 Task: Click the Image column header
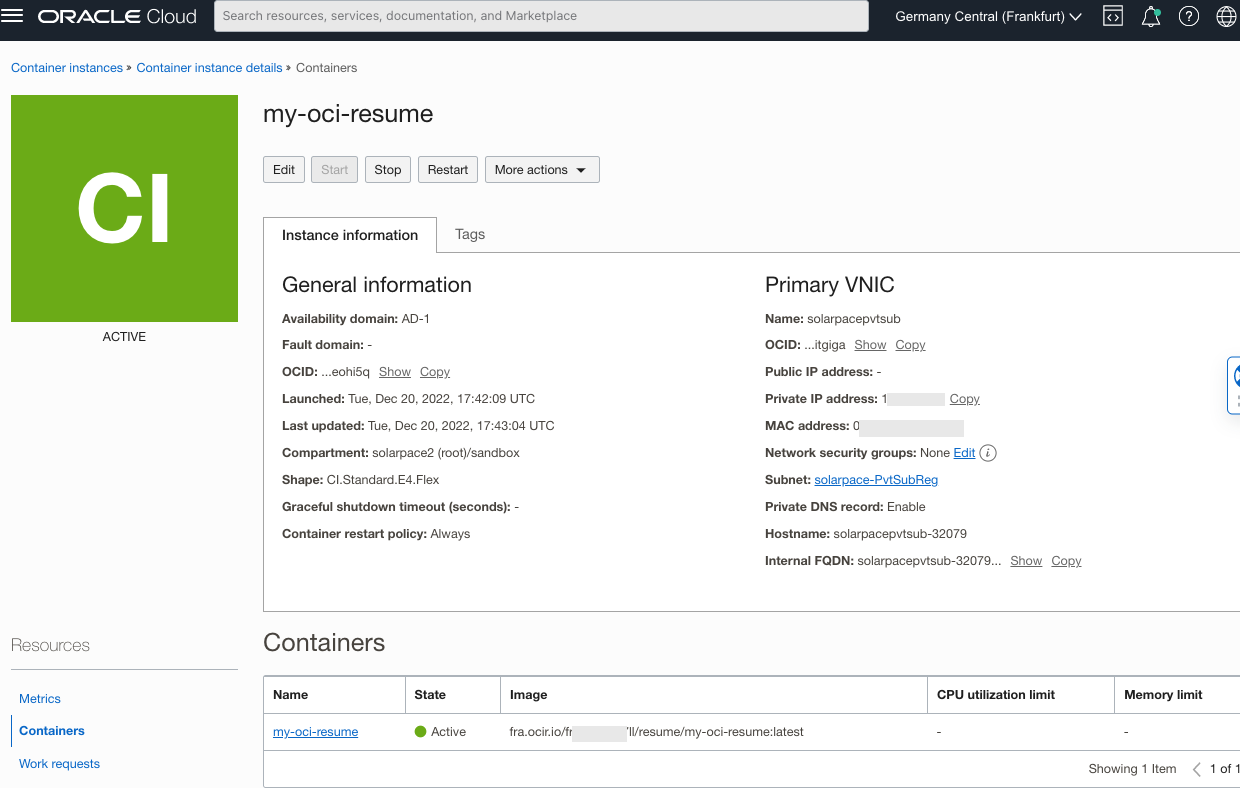click(x=714, y=695)
